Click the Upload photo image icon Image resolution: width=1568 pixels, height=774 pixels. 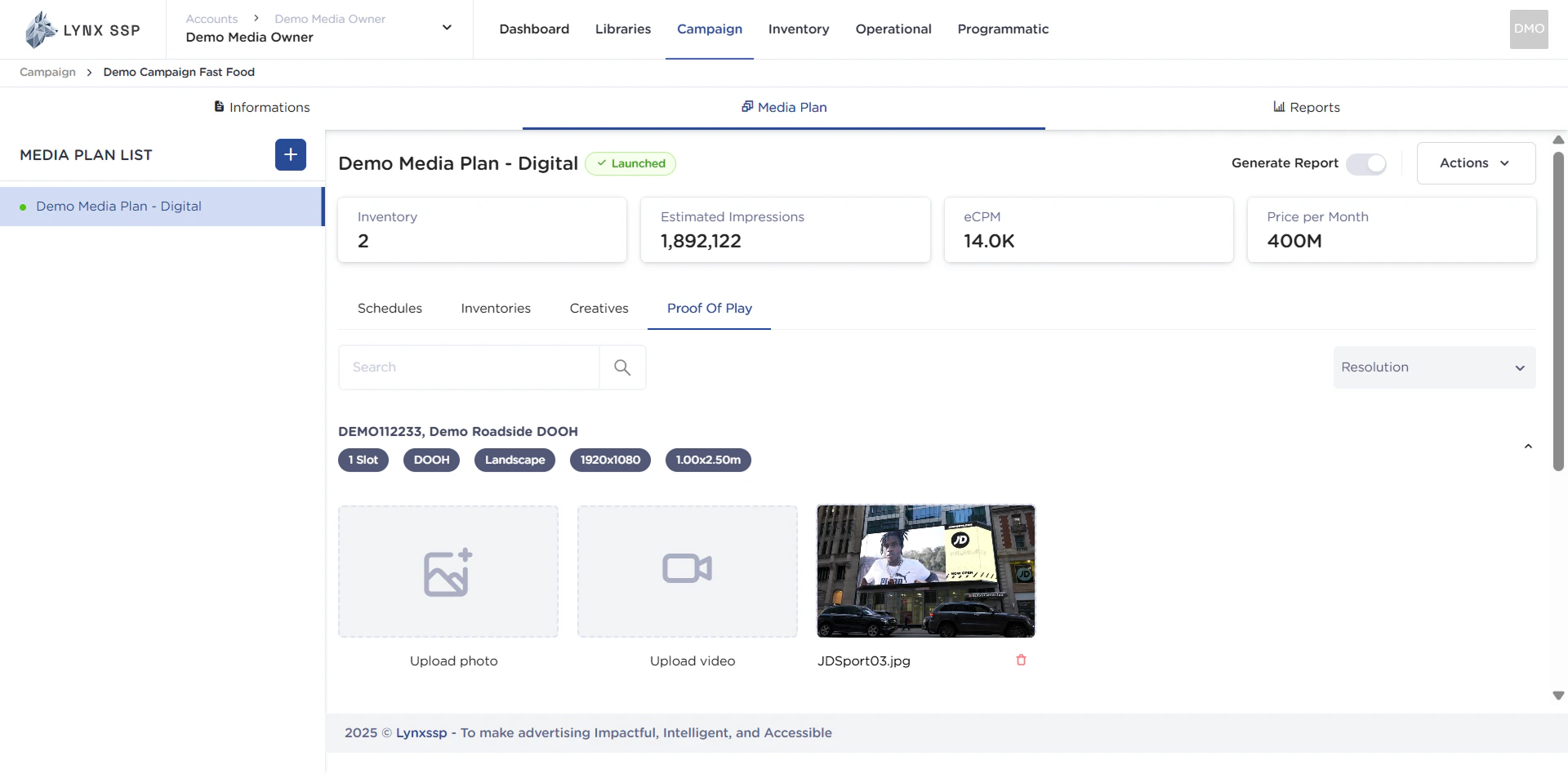click(x=448, y=572)
